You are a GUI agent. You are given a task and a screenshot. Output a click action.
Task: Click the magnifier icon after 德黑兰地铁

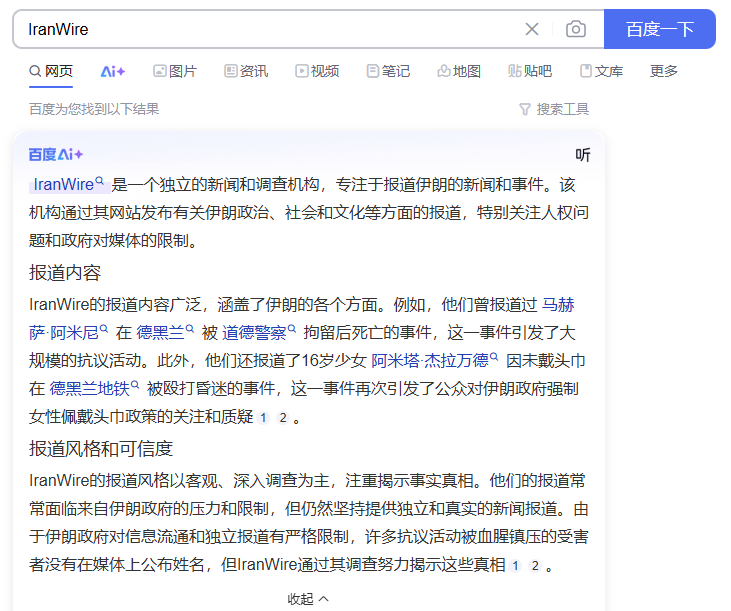coord(135,385)
